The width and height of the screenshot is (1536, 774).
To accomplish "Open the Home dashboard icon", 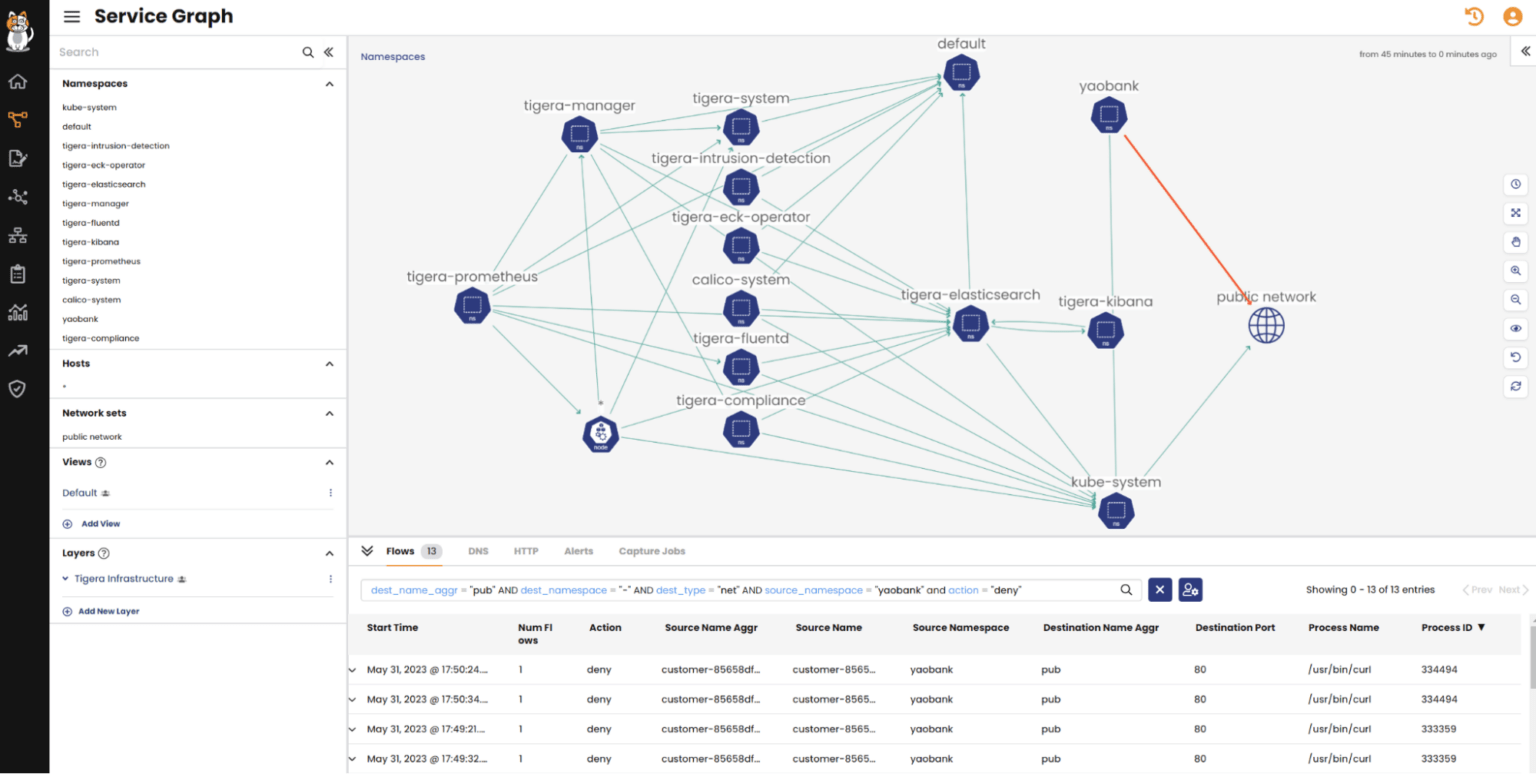I will [17, 81].
